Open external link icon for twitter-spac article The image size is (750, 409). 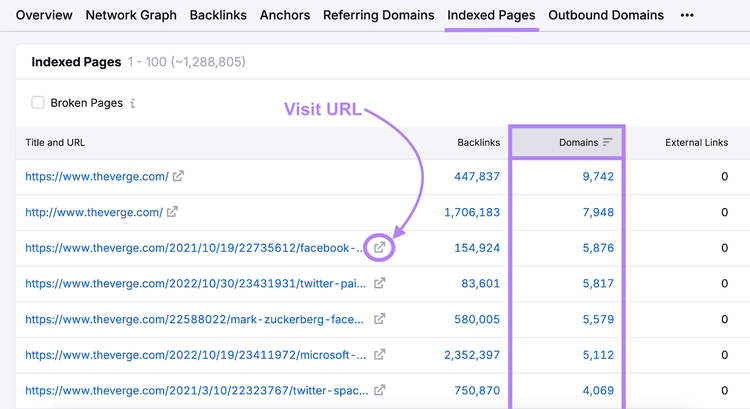(x=379, y=390)
